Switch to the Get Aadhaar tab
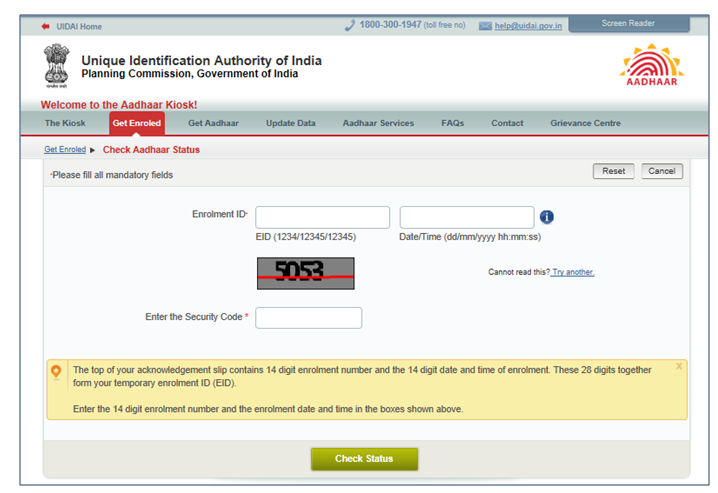 [x=213, y=123]
